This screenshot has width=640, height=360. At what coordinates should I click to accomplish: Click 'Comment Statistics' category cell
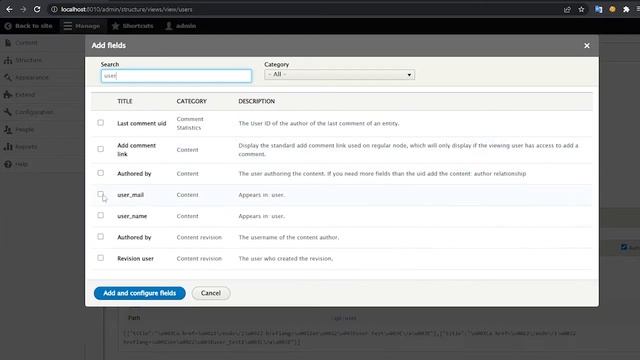(190, 123)
